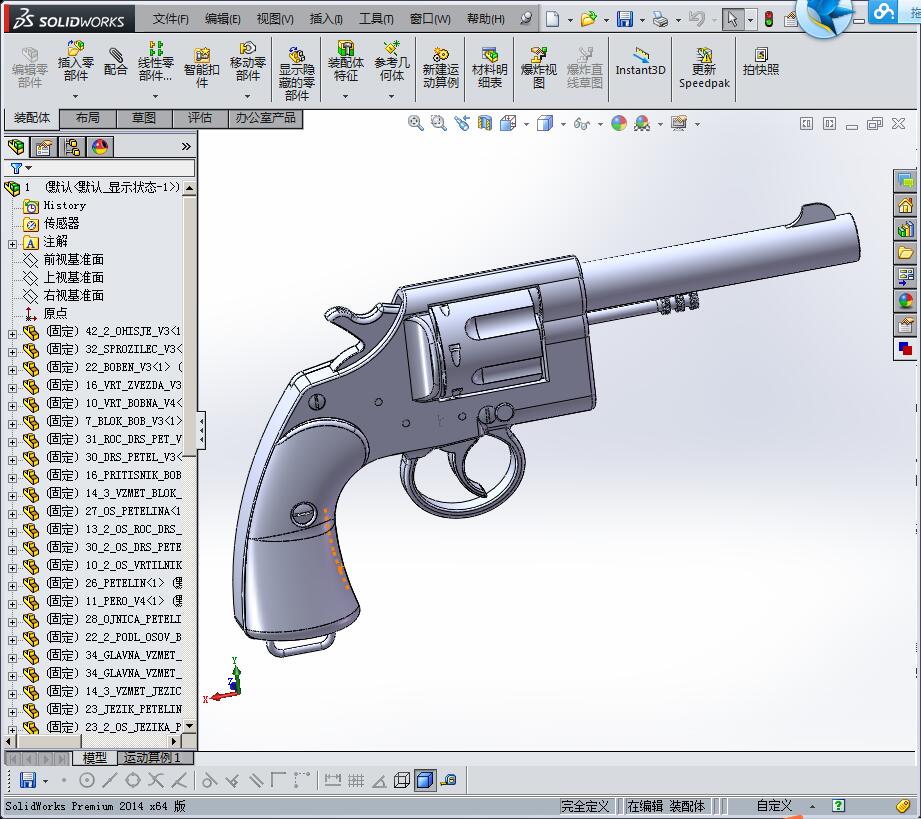Click the Section View icon

coord(485,123)
